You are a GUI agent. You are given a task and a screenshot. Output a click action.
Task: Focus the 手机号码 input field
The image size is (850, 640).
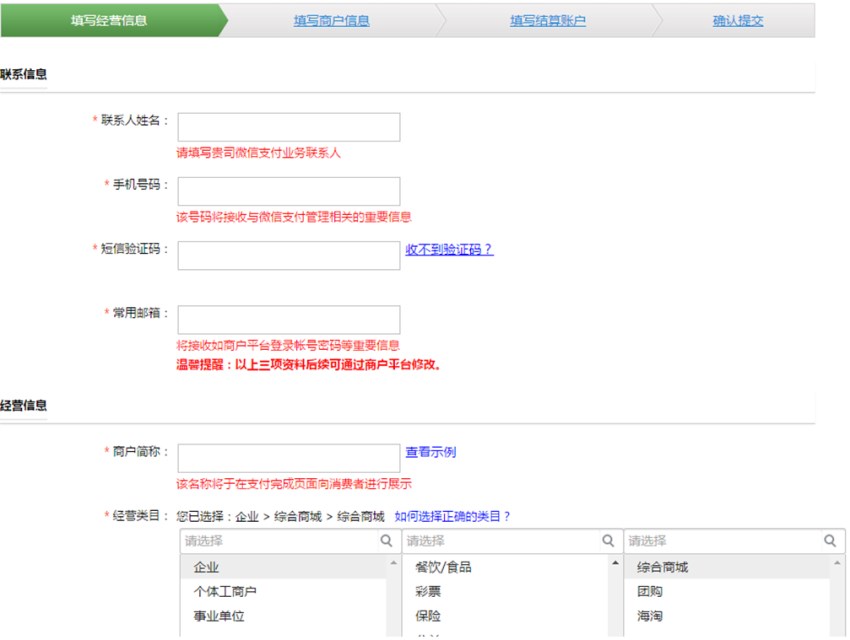[x=289, y=191]
